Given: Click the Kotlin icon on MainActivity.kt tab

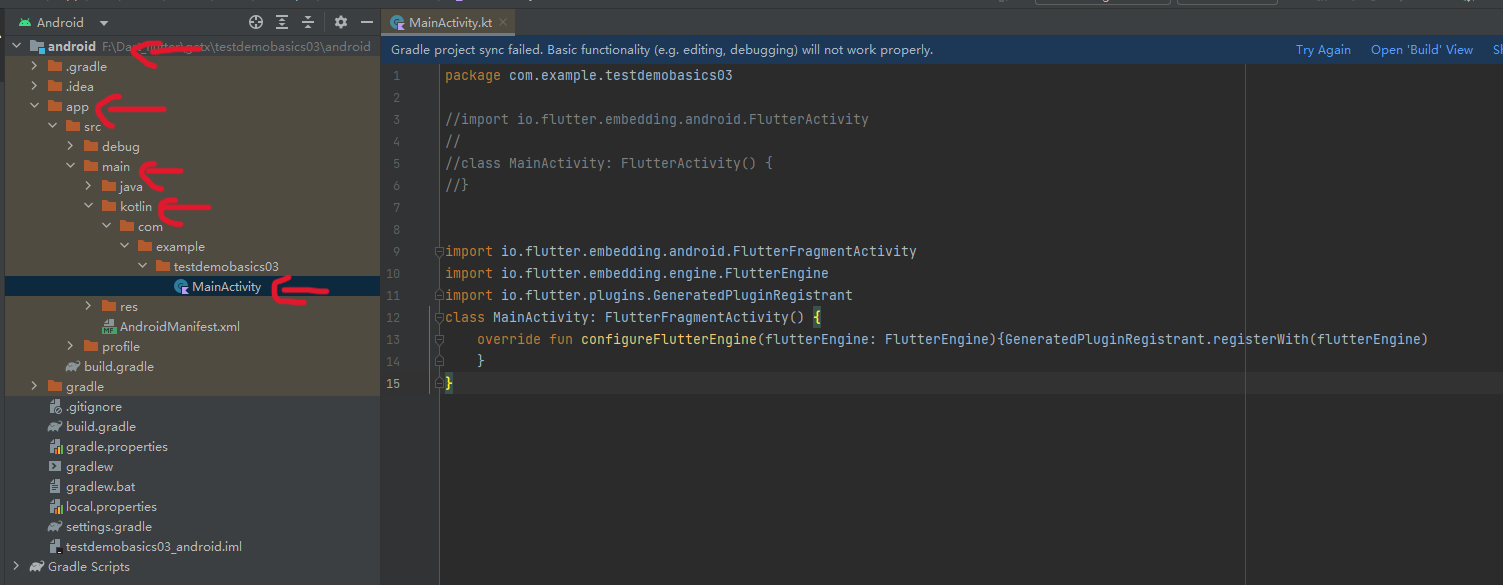Looking at the screenshot, I should tap(396, 20).
